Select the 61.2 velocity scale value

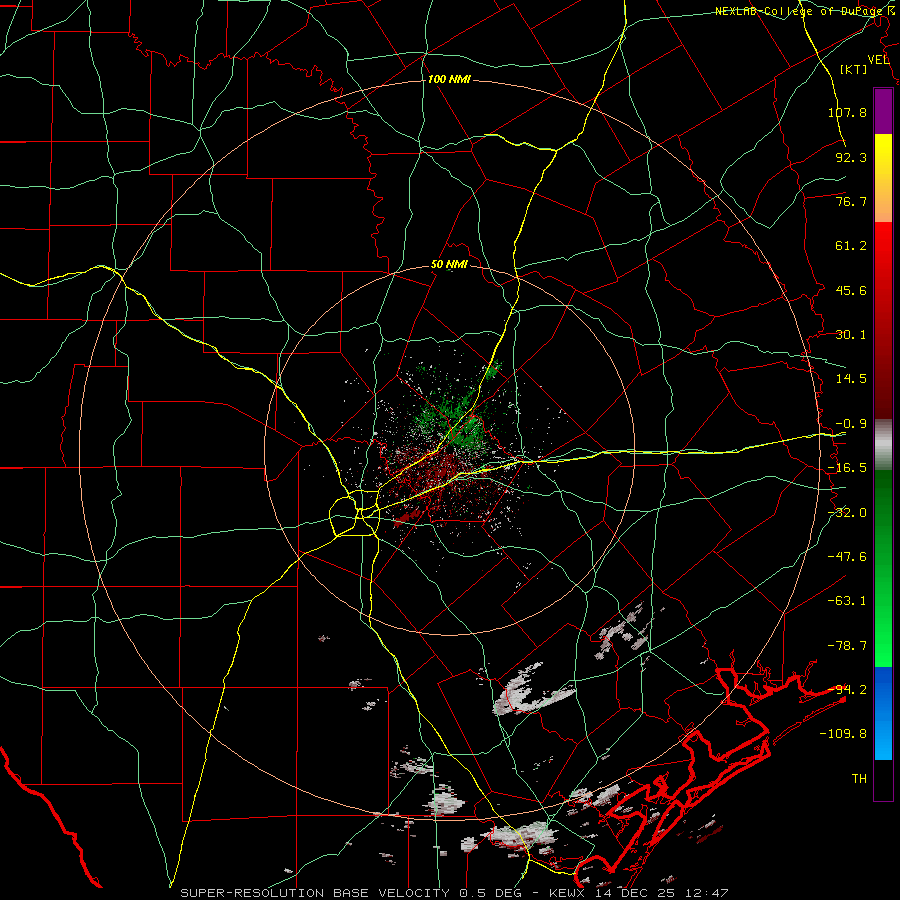point(851,246)
